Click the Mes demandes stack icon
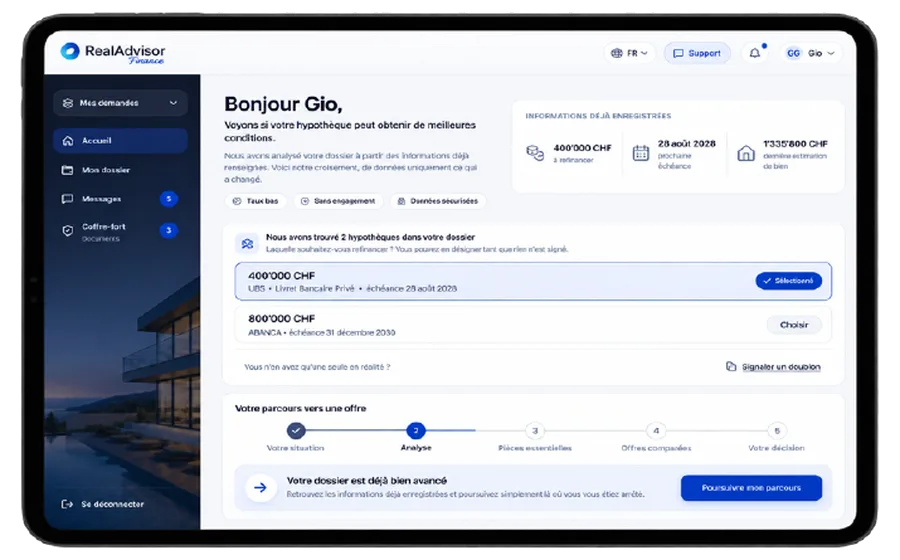Viewport: 900px width, 560px height. [68, 103]
